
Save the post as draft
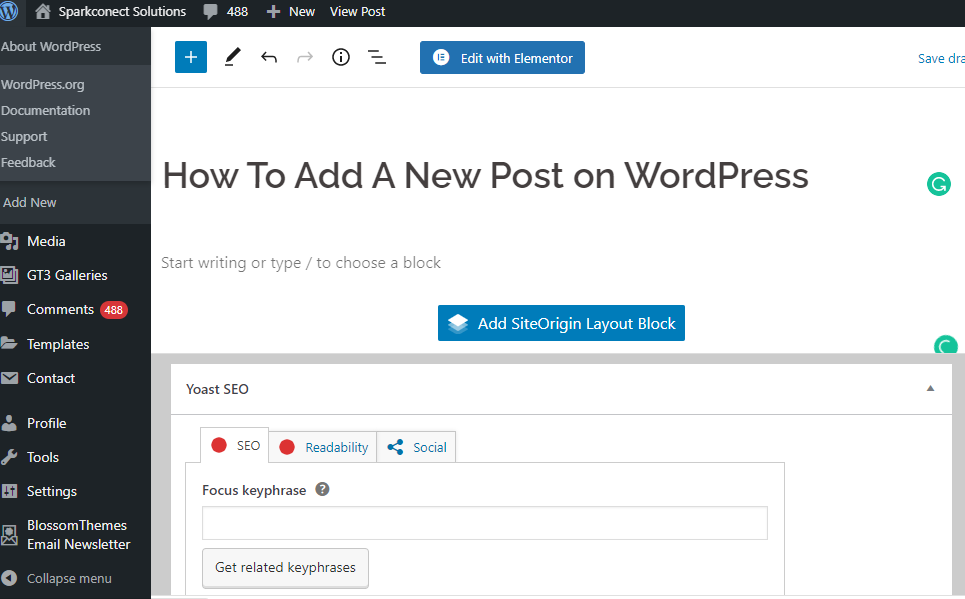941,58
